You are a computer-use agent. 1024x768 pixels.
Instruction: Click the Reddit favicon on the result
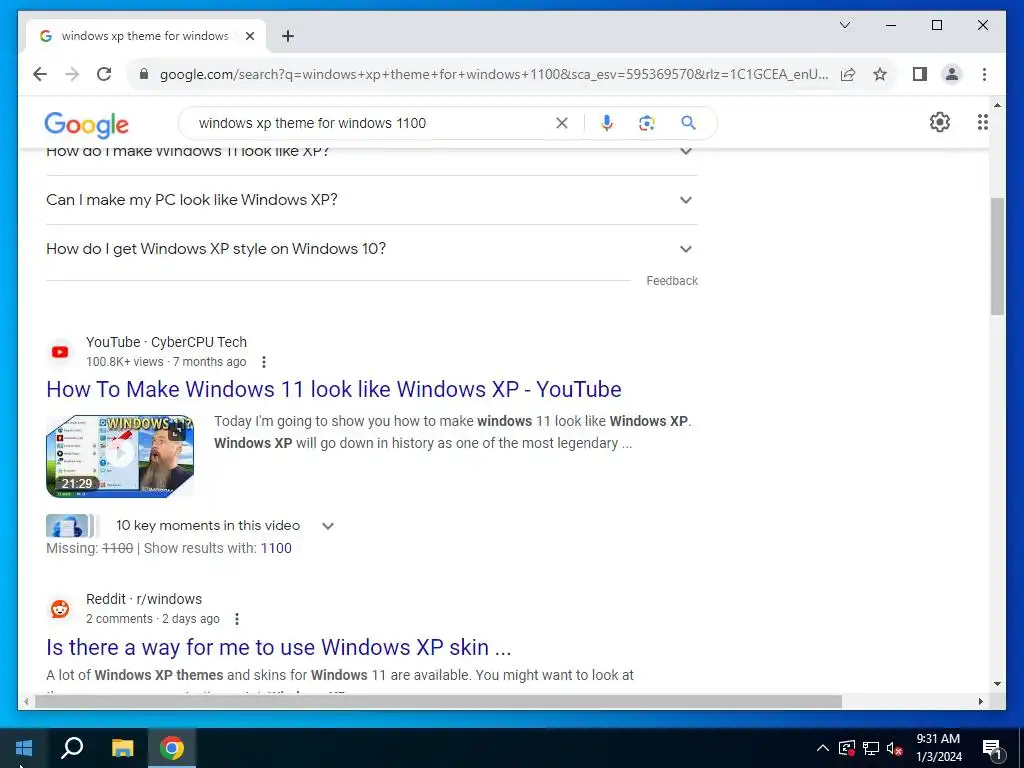coord(60,609)
